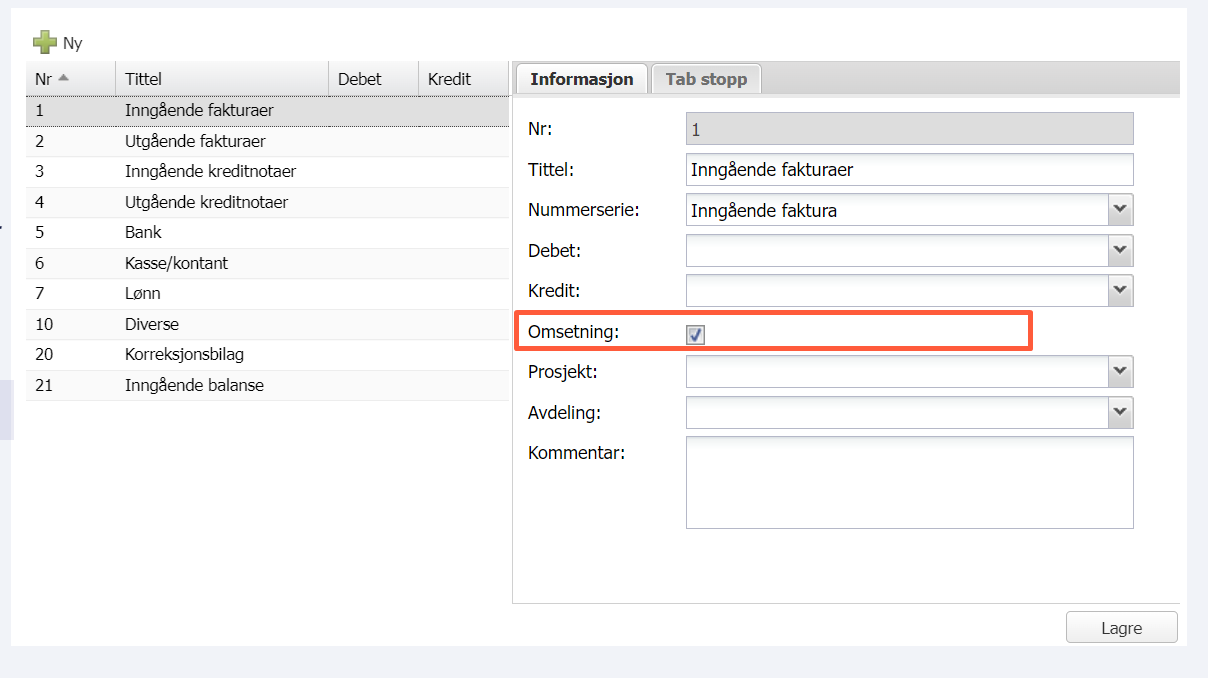Click the Debet column header
This screenshot has height=678, width=1208.
coord(372,79)
